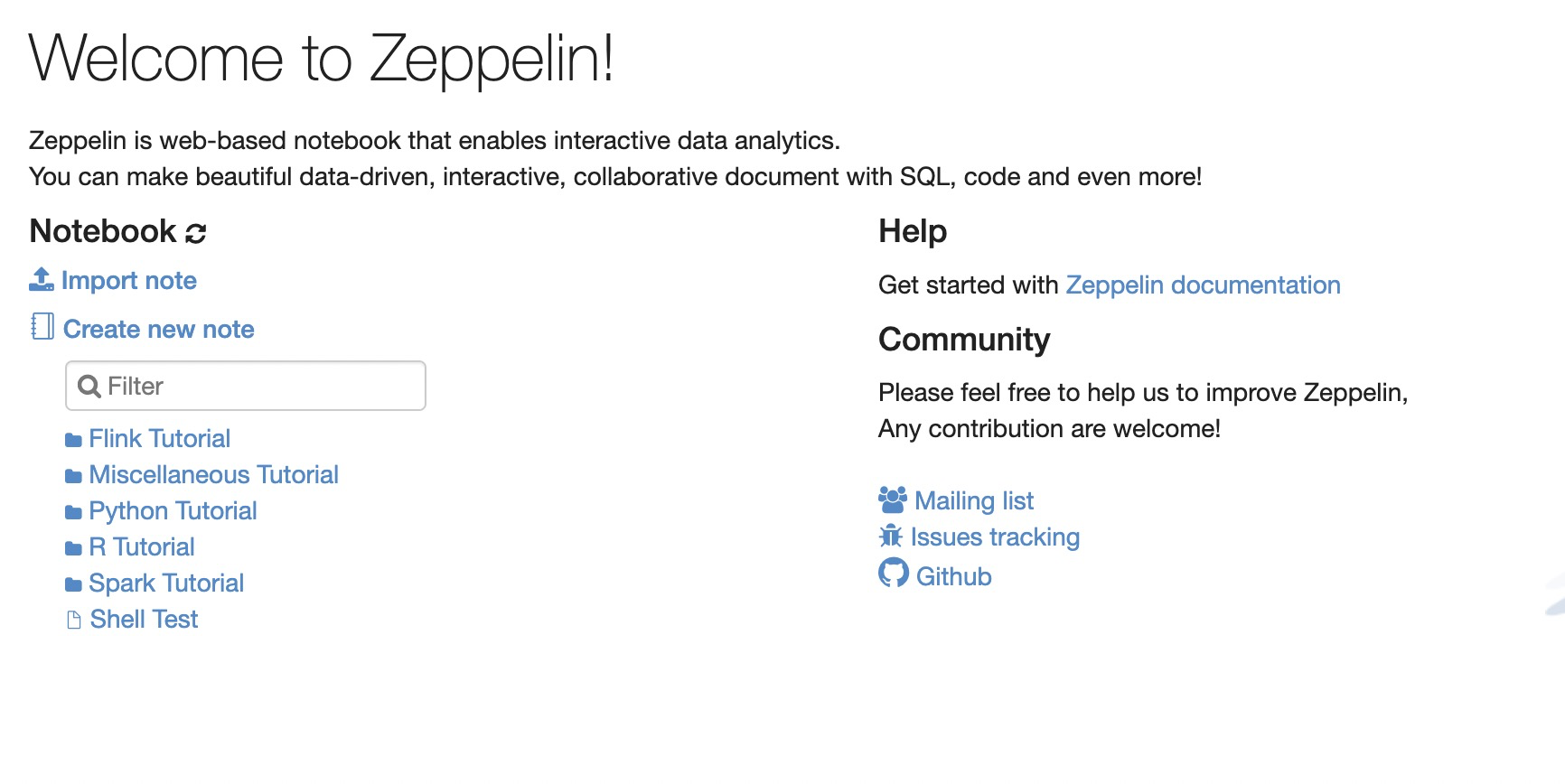The height and width of the screenshot is (784, 1565).
Task: Open the Zeppelin documentation link
Action: coord(1203,285)
